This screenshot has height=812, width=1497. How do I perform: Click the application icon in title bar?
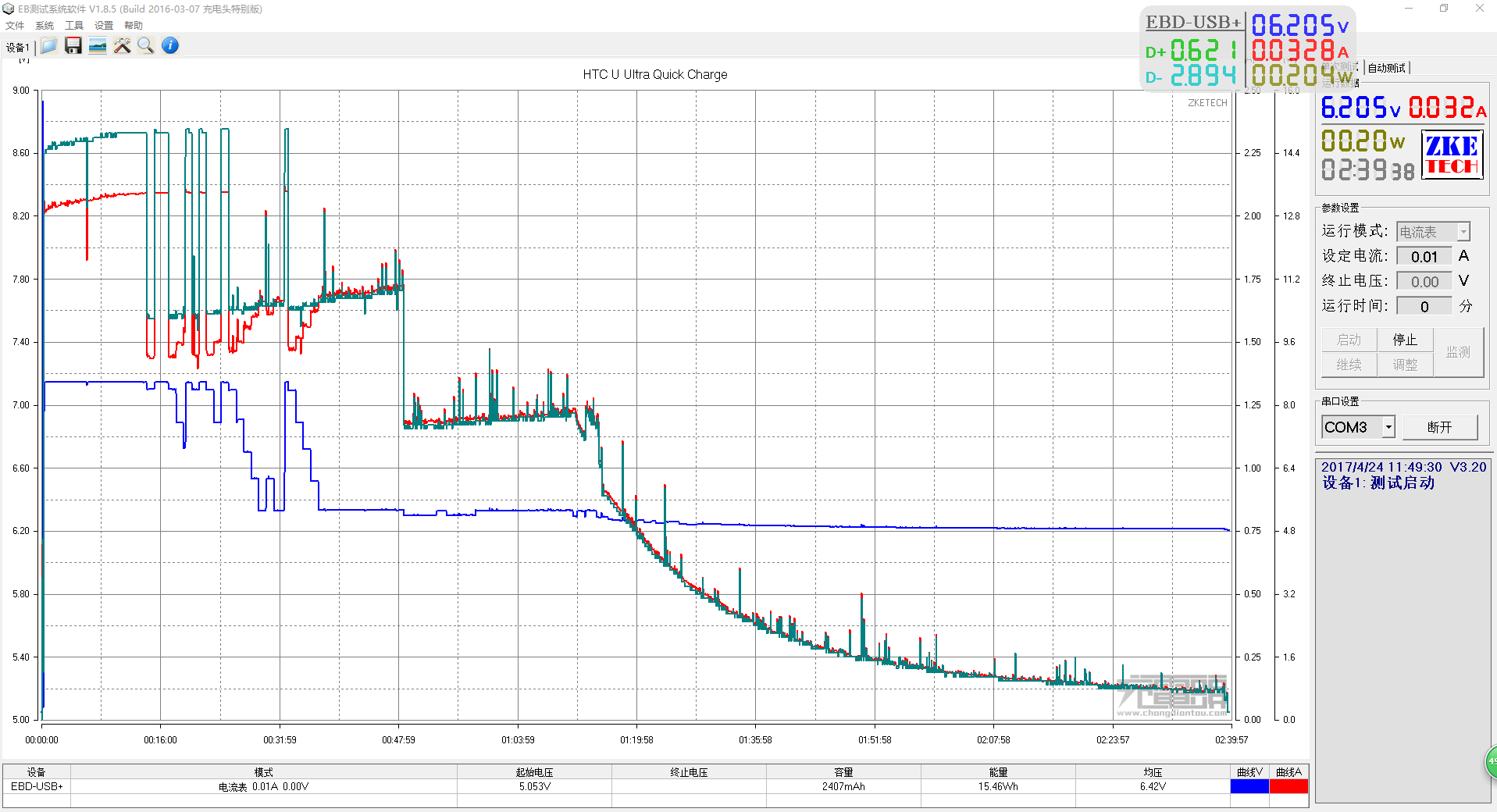point(9,9)
